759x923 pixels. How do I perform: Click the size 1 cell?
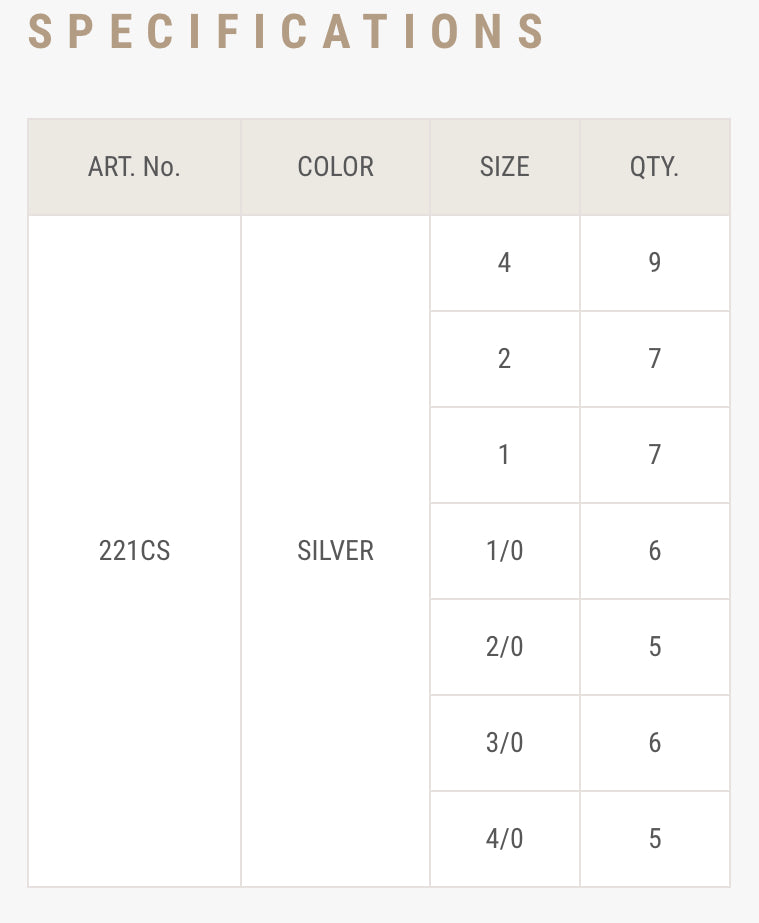[504, 455]
